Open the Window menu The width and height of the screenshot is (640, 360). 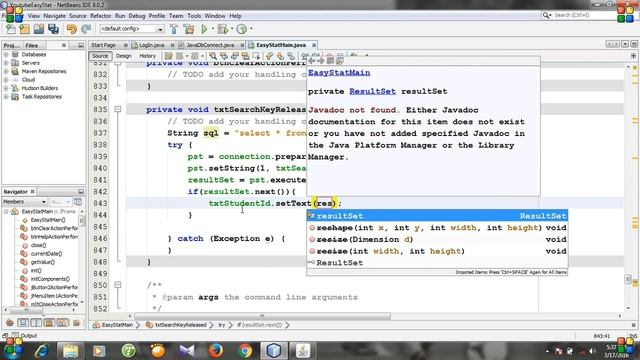[215, 16]
